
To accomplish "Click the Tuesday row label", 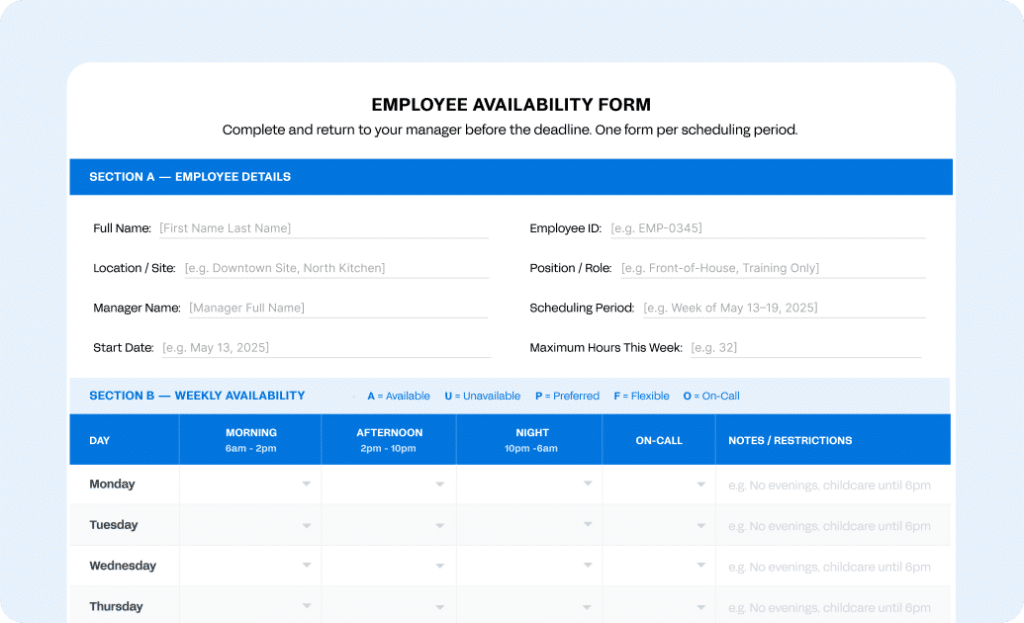I will [x=114, y=524].
